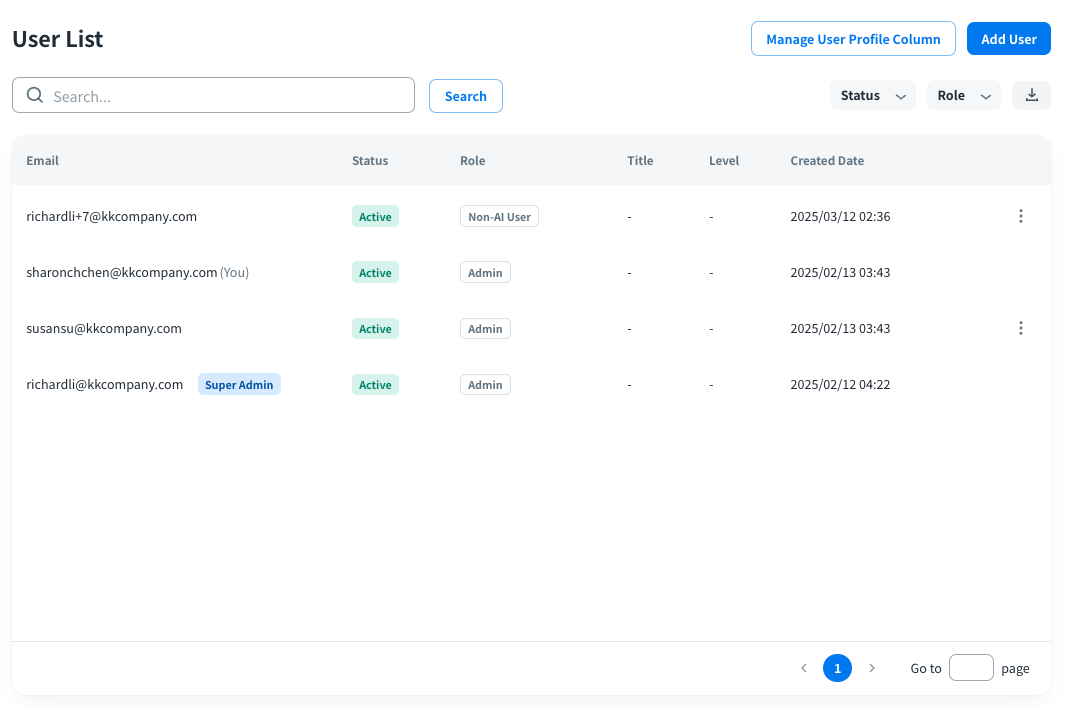The height and width of the screenshot is (706, 1065).
Task: Click the Level column header
Action: 723,160
